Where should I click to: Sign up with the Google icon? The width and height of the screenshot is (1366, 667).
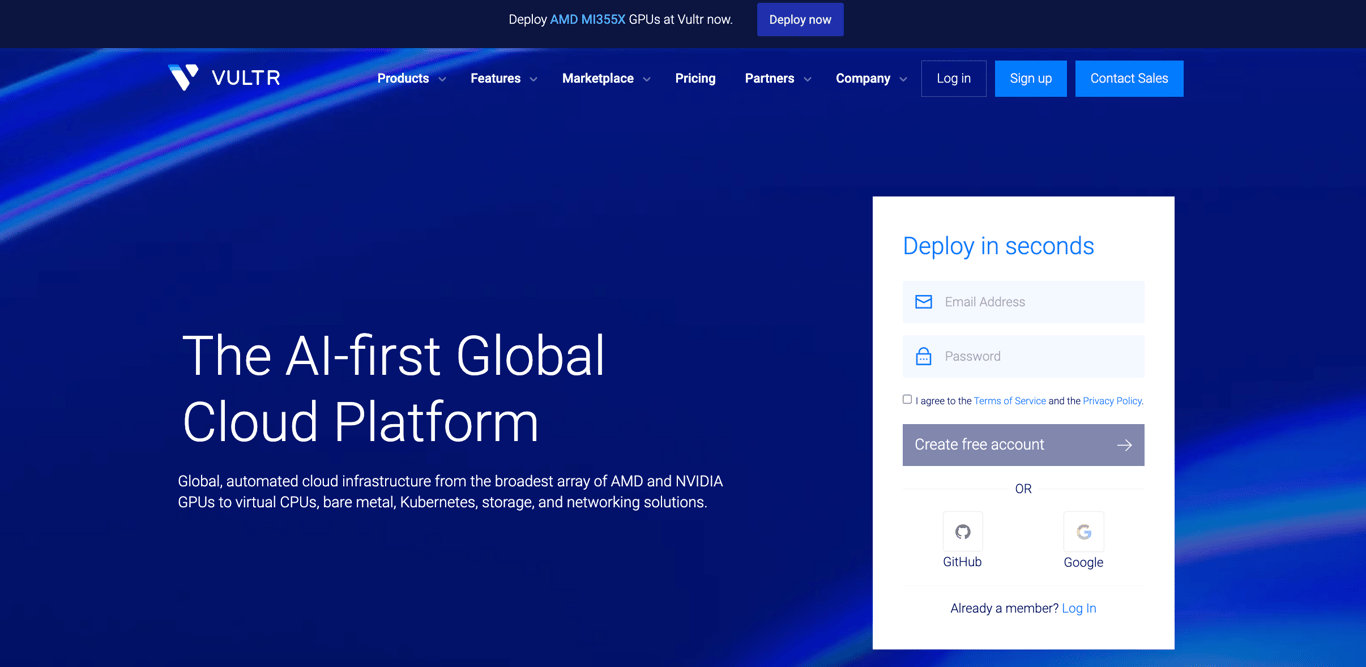pyautogui.click(x=1083, y=532)
